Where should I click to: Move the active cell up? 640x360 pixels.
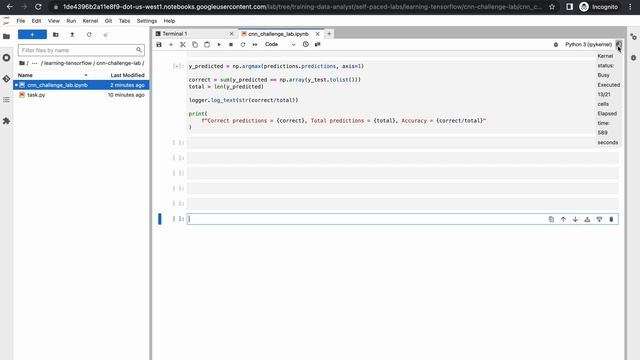(563, 219)
